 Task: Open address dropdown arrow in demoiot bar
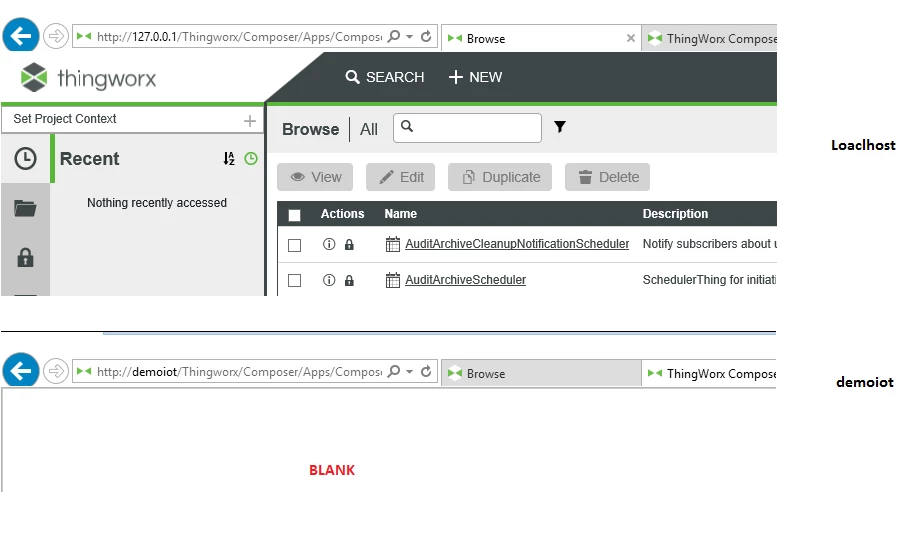409,371
